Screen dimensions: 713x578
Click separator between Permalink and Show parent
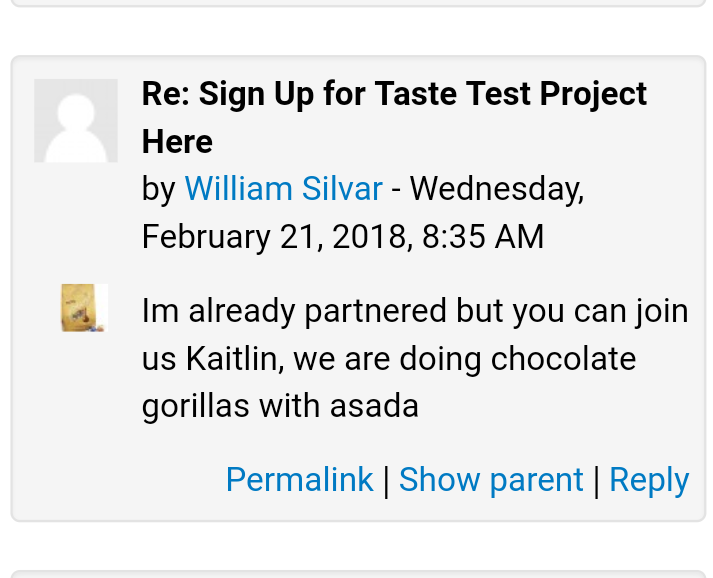[387, 480]
